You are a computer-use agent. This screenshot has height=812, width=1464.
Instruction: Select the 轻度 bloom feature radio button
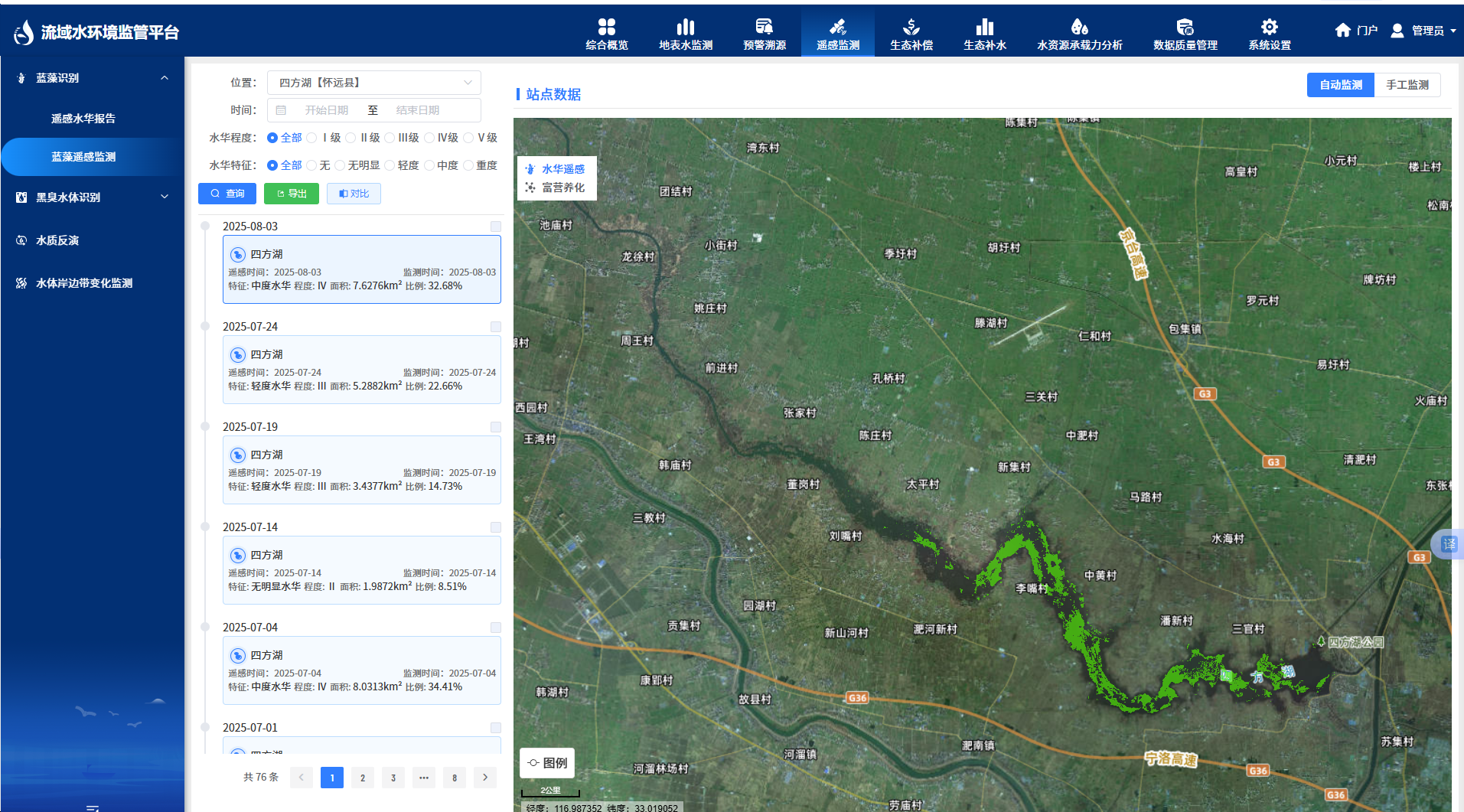pyautogui.click(x=390, y=165)
